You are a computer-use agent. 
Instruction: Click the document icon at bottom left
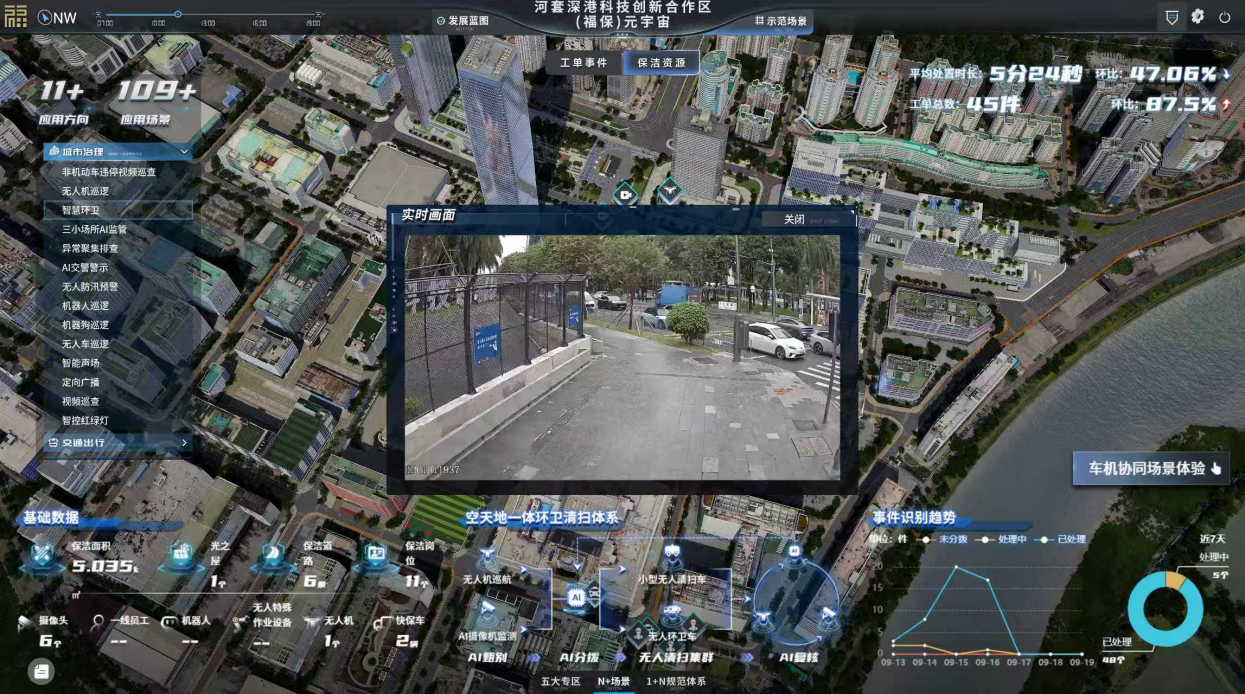41,672
